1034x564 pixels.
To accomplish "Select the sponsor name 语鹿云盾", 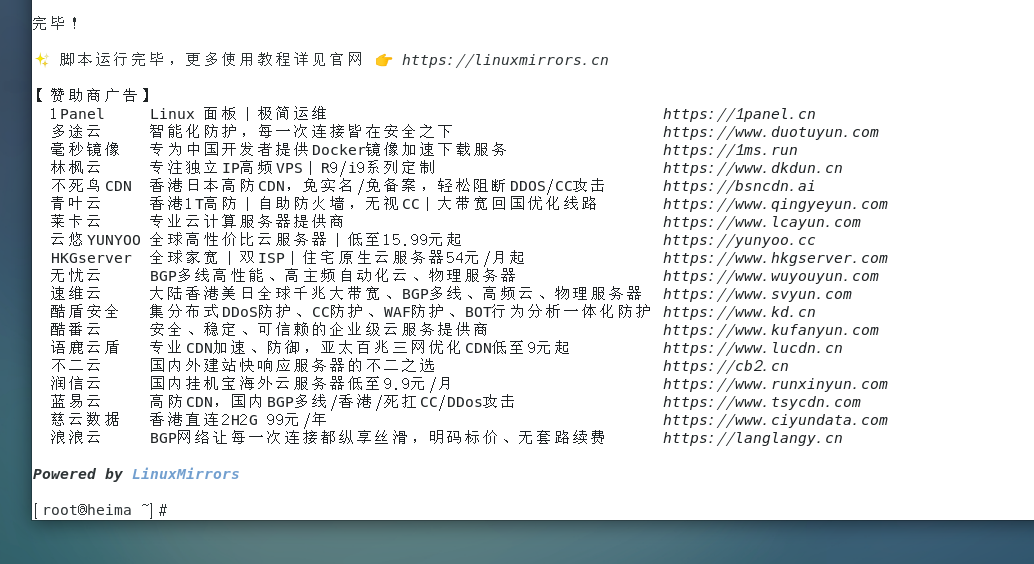I will pyautogui.click(x=85, y=348).
